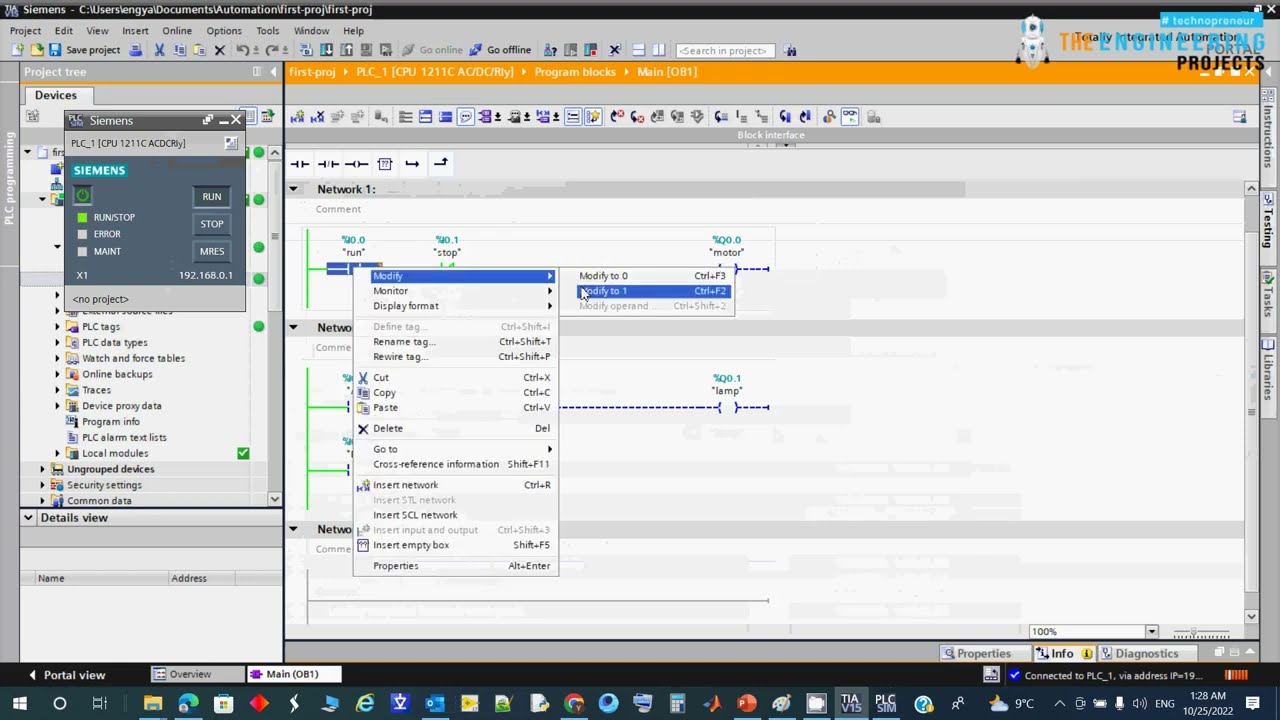Expand Ungrouped devices tree node
Screen dimensions: 1280x720
pos(43,469)
